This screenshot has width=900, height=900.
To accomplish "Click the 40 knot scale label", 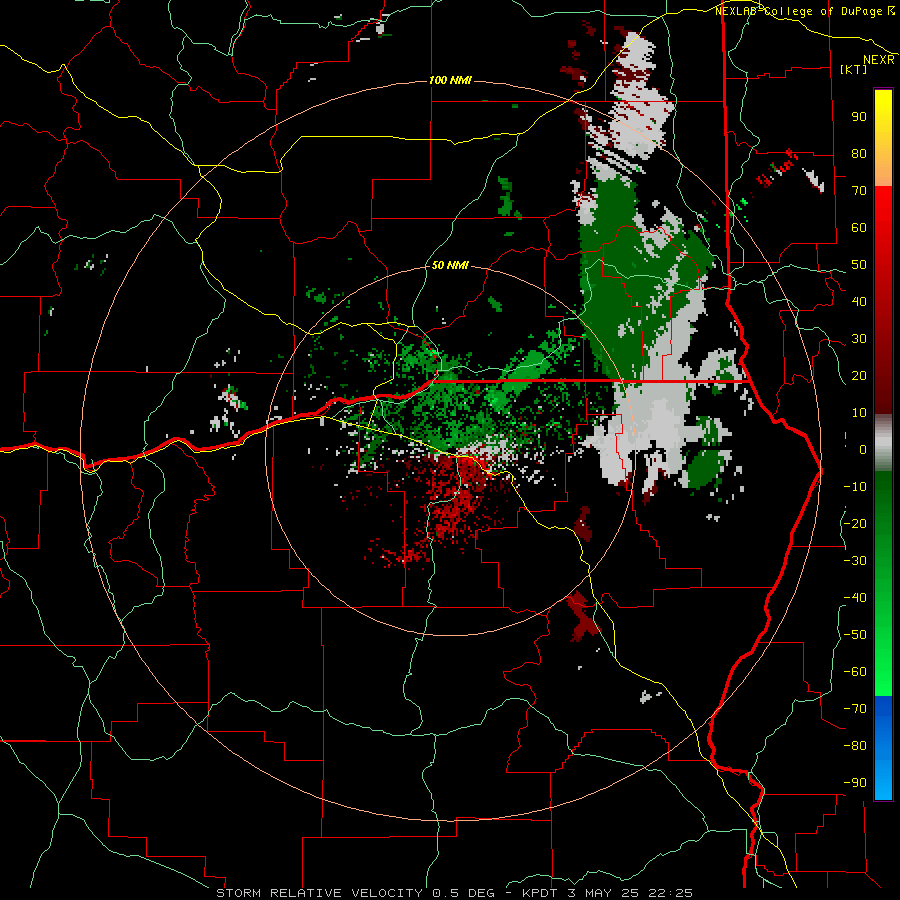I will pos(859,302).
